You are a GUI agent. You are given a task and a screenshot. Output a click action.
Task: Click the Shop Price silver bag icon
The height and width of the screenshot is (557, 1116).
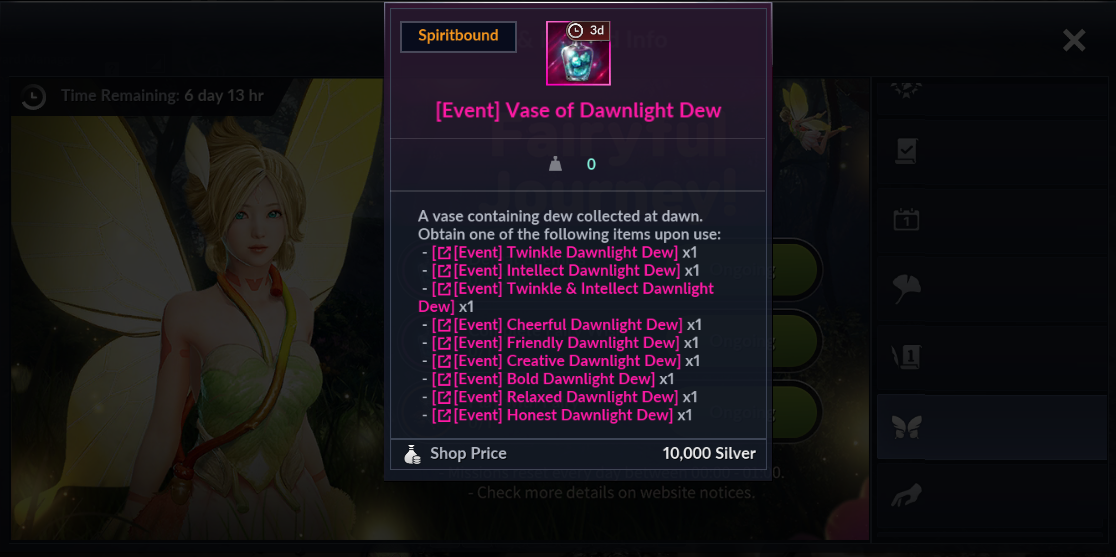click(412, 454)
